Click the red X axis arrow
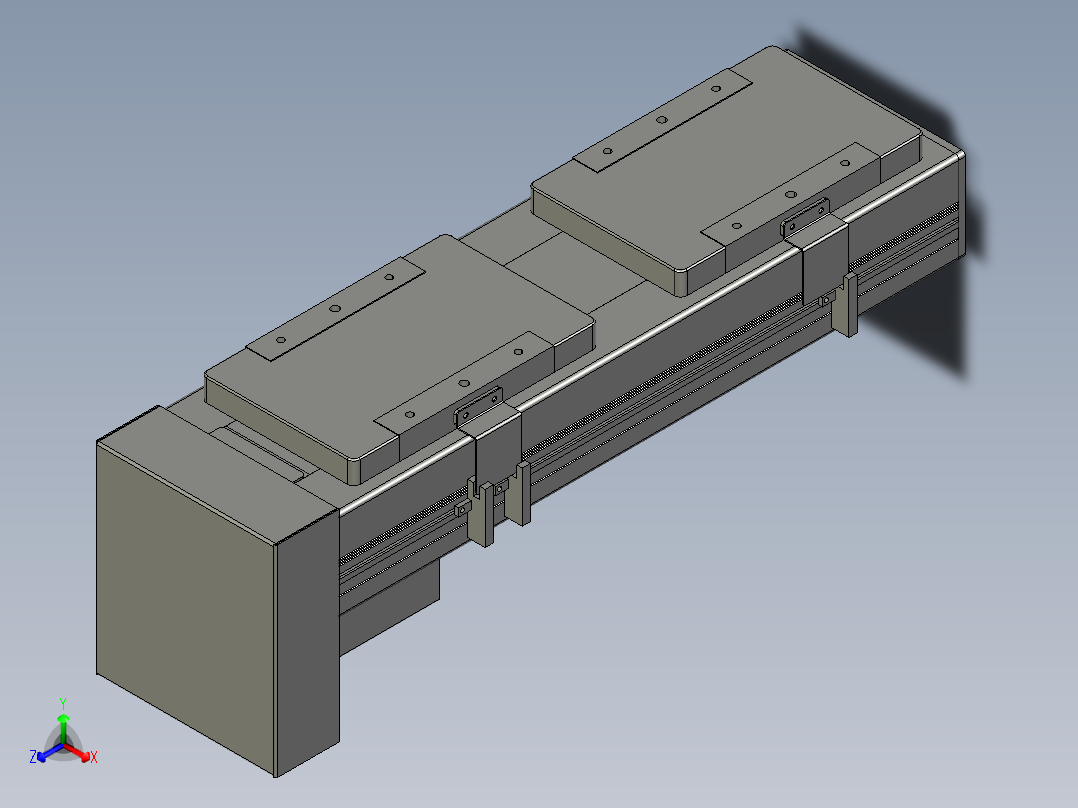 [x=78, y=752]
